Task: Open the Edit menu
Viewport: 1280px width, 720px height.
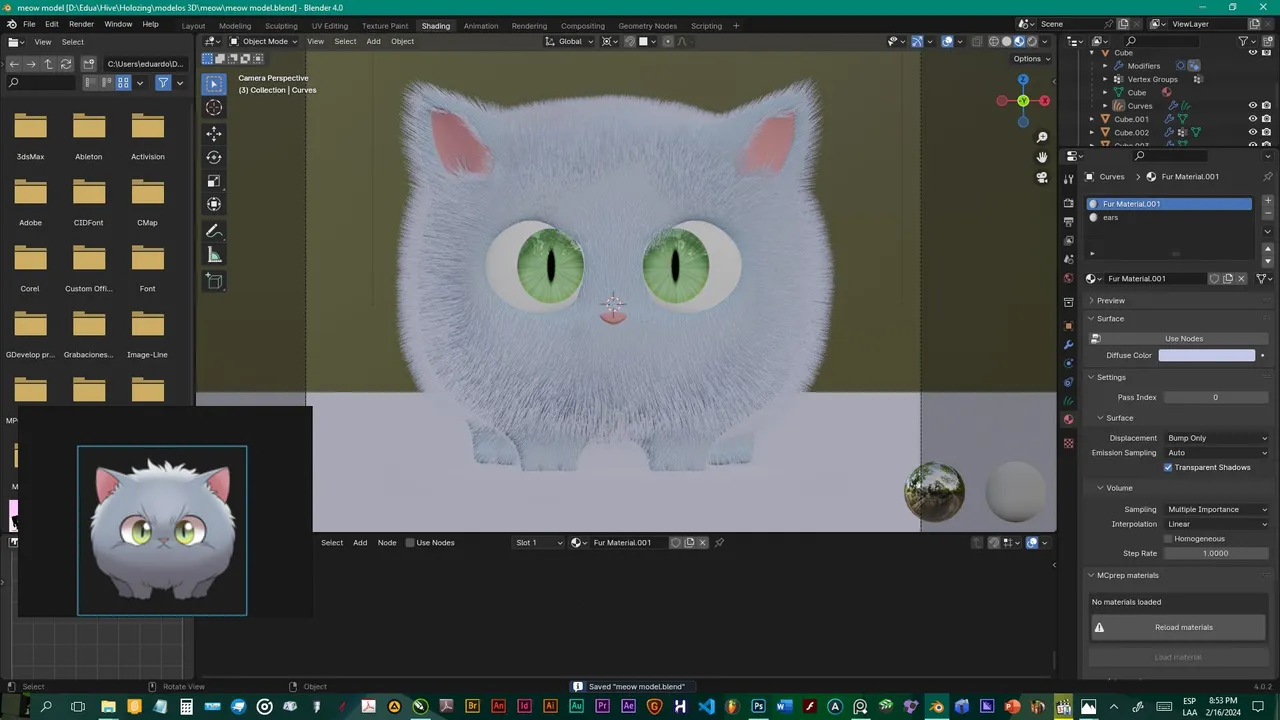Action: (x=51, y=24)
